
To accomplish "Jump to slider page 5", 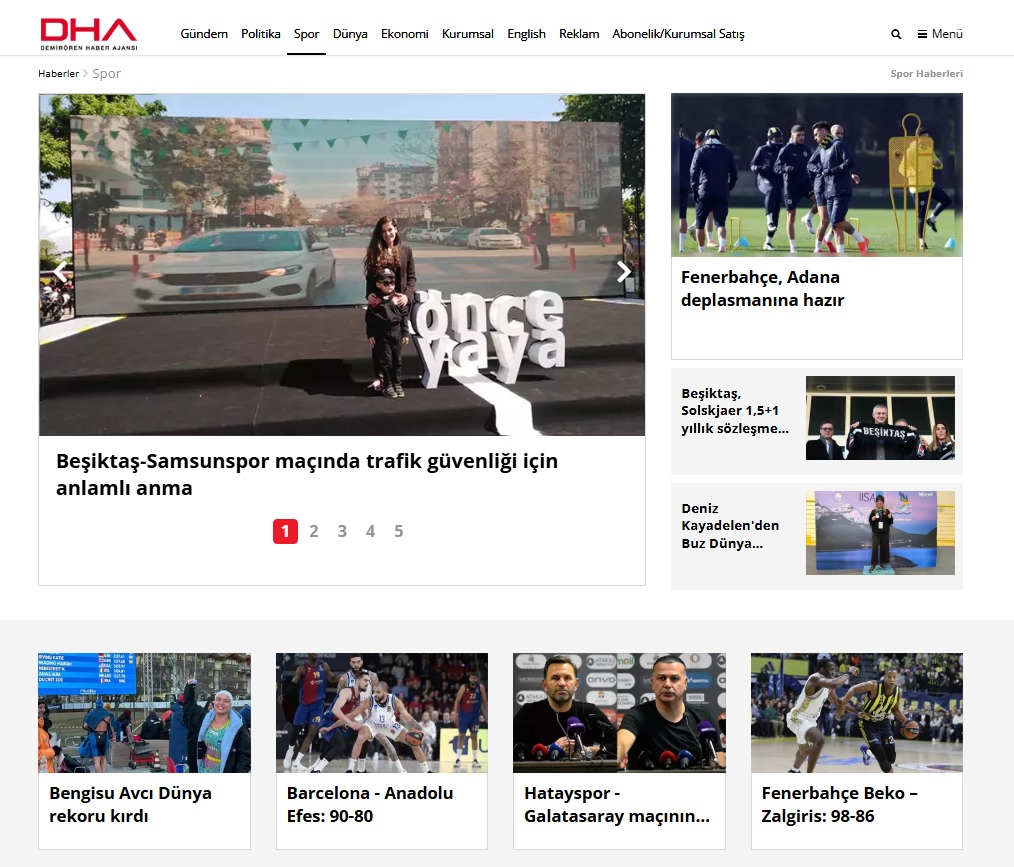I will coord(398,531).
